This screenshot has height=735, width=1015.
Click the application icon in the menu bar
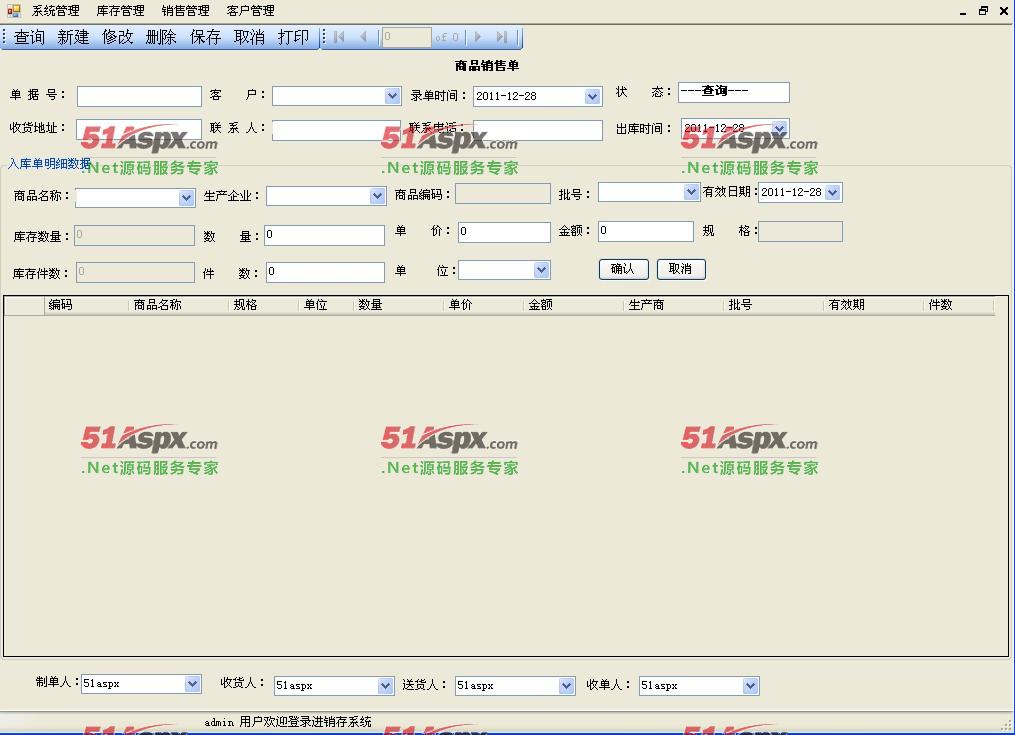click(x=14, y=10)
